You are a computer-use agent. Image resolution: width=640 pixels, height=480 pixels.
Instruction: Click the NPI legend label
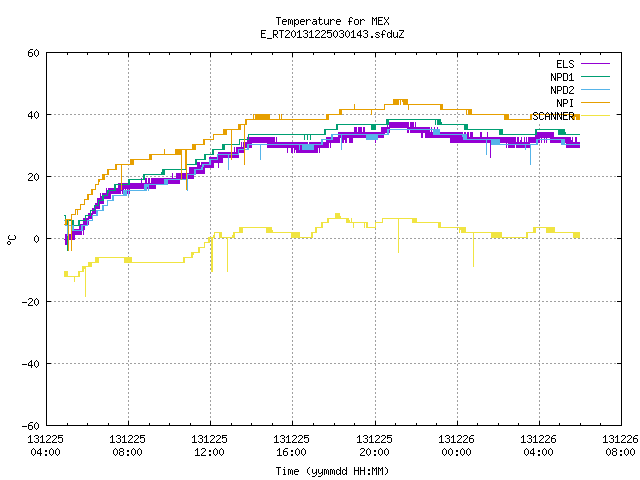tap(565, 103)
